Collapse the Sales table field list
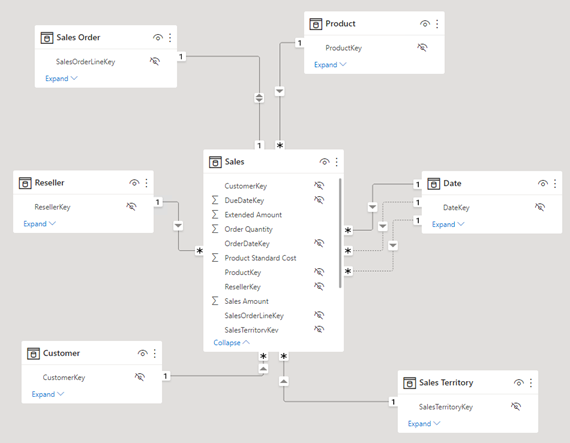This screenshot has height=443, width=570. (232, 343)
